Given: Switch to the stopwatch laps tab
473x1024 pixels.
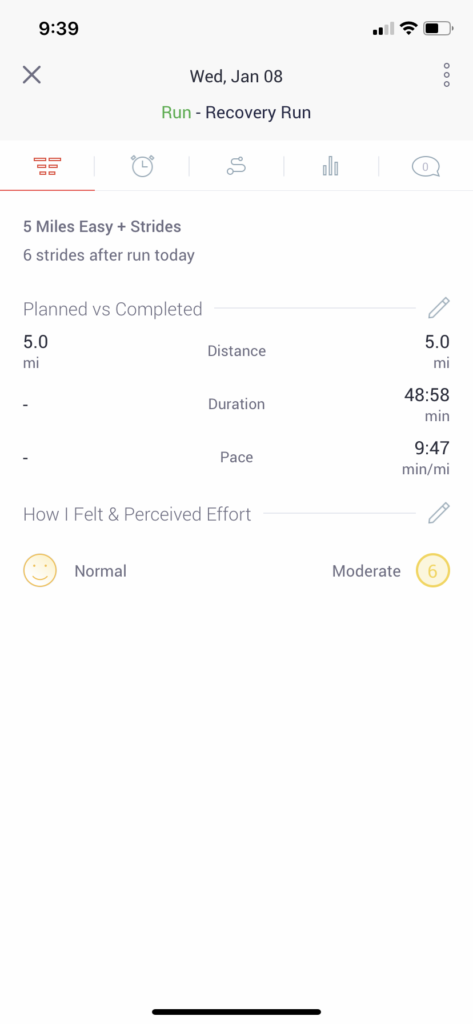Looking at the screenshot, I should (x=142, y=167).
